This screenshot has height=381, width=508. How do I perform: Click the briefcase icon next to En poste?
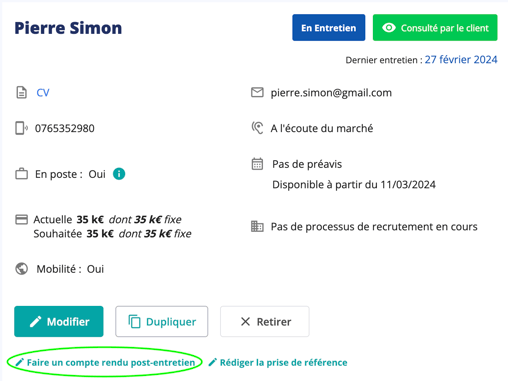22,174
